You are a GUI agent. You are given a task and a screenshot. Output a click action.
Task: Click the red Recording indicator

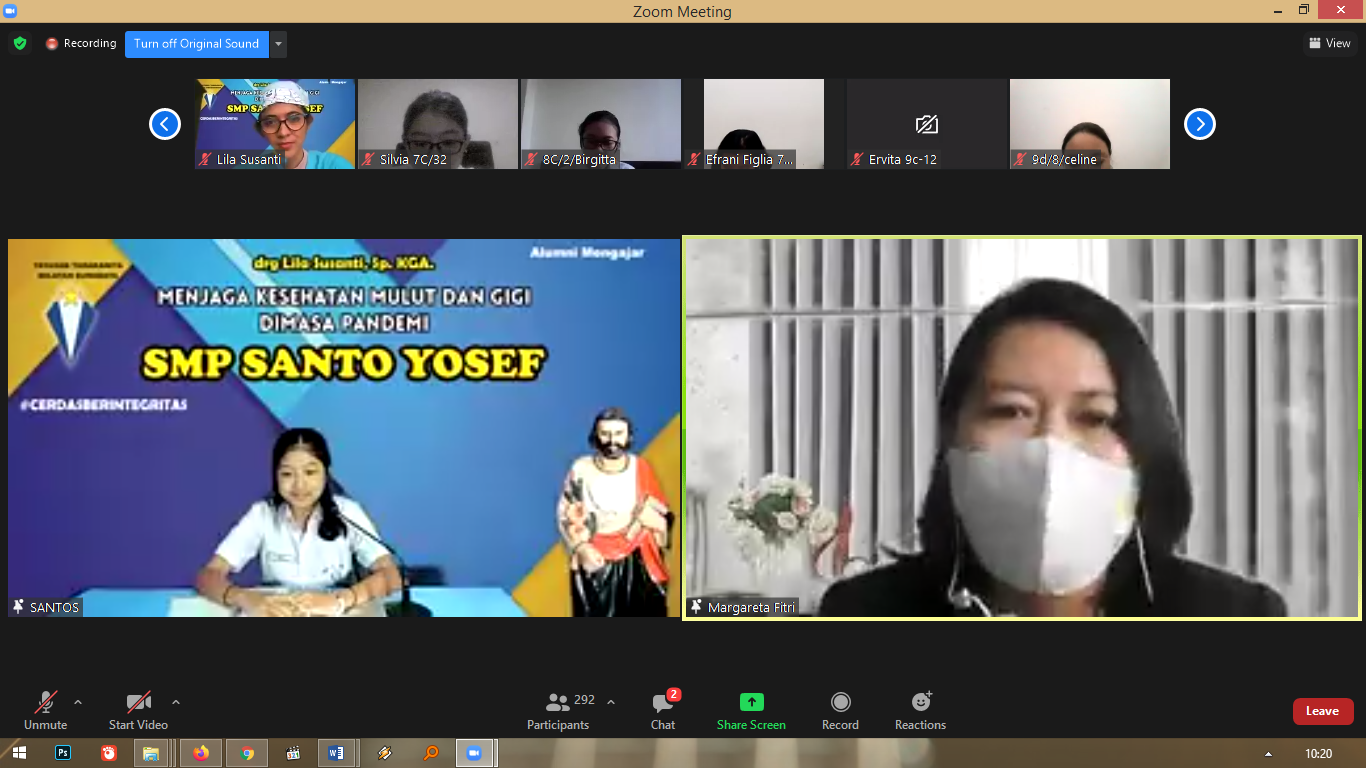pos(81,44)
